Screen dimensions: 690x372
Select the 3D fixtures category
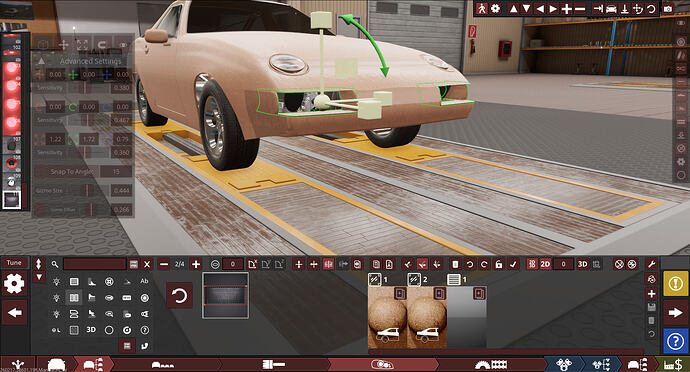pyautogui.click(x=91, y=330)
